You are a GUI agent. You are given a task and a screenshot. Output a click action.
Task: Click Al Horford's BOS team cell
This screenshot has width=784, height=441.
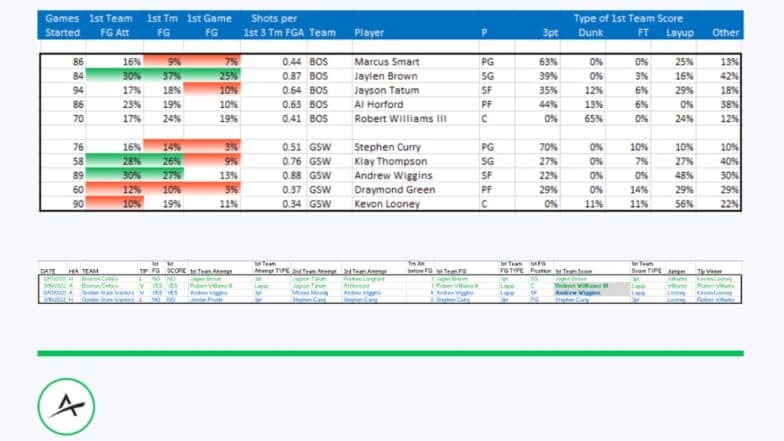click(318, 104)
